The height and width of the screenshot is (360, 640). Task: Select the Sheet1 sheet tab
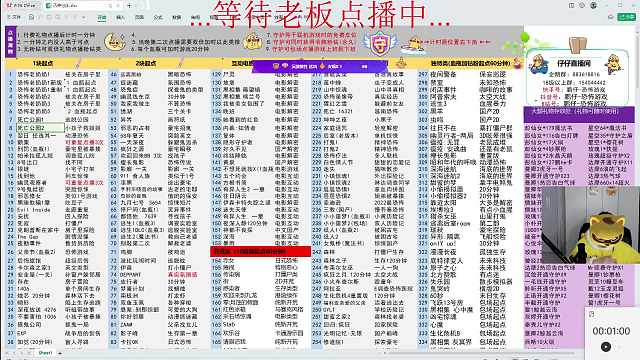[x=45, y=353]
